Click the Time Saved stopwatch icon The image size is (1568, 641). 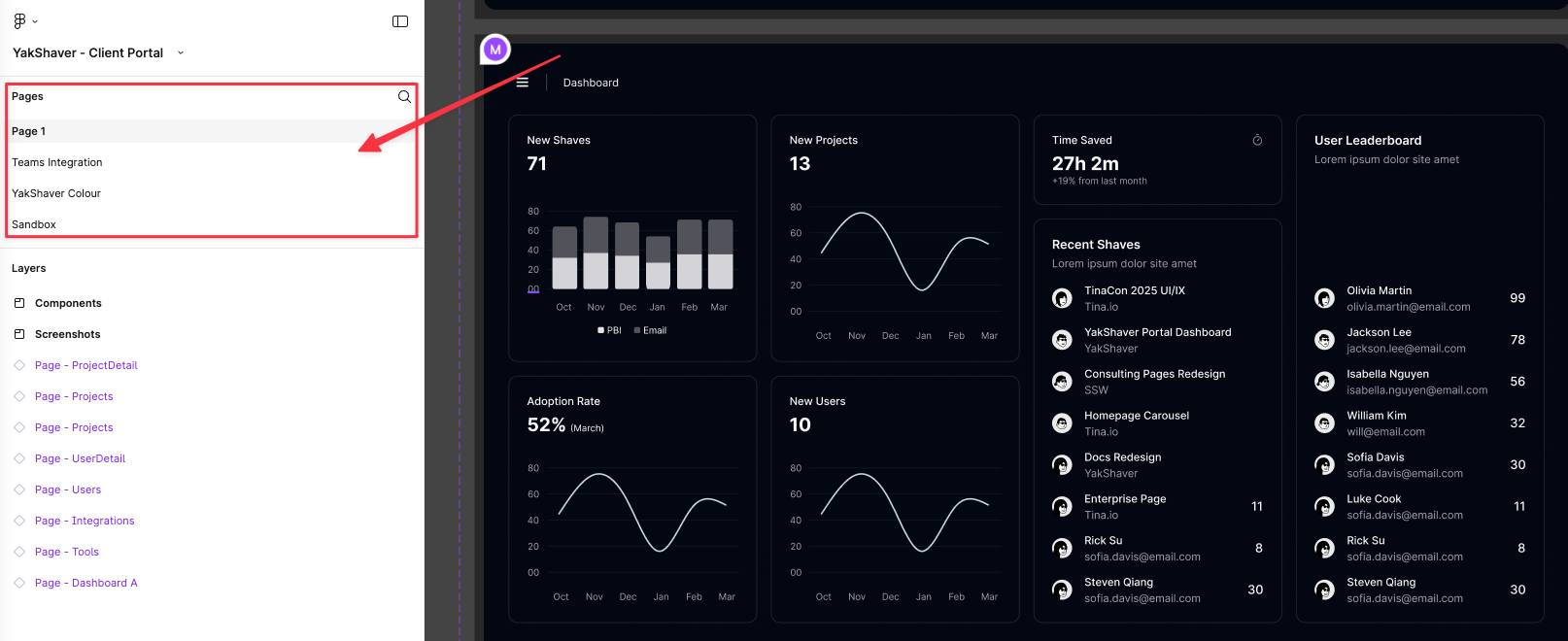tap(1257, 141)
